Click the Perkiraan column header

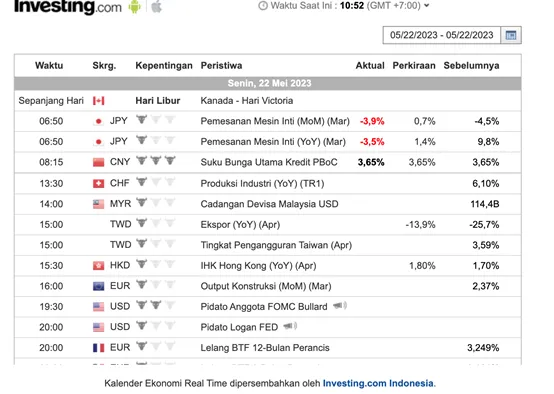click(414, 66)
